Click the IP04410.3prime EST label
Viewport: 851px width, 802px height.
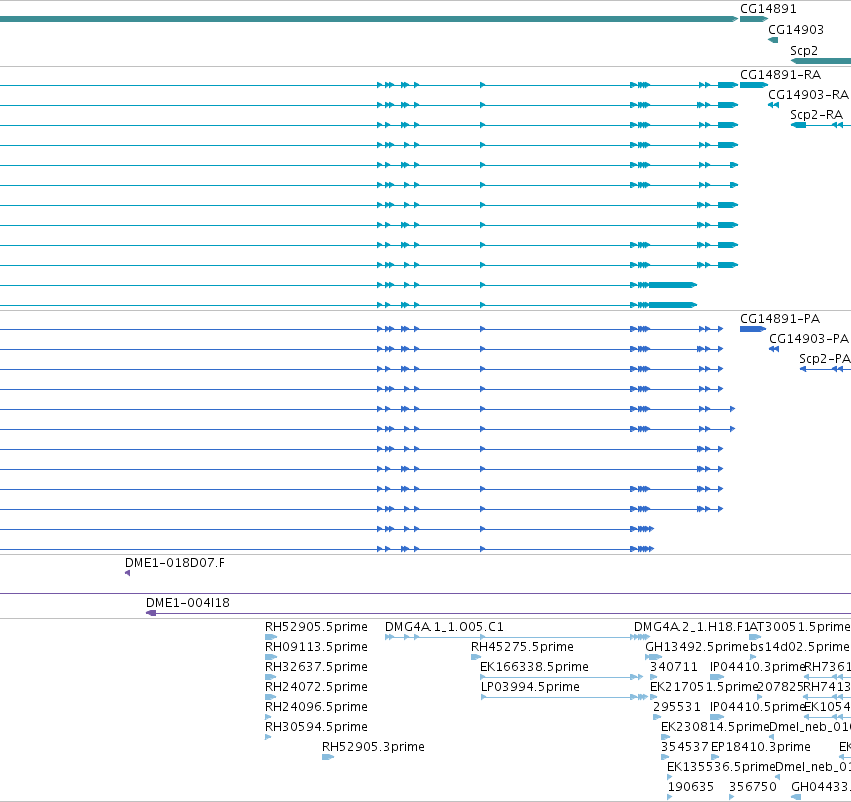(757, 667)
